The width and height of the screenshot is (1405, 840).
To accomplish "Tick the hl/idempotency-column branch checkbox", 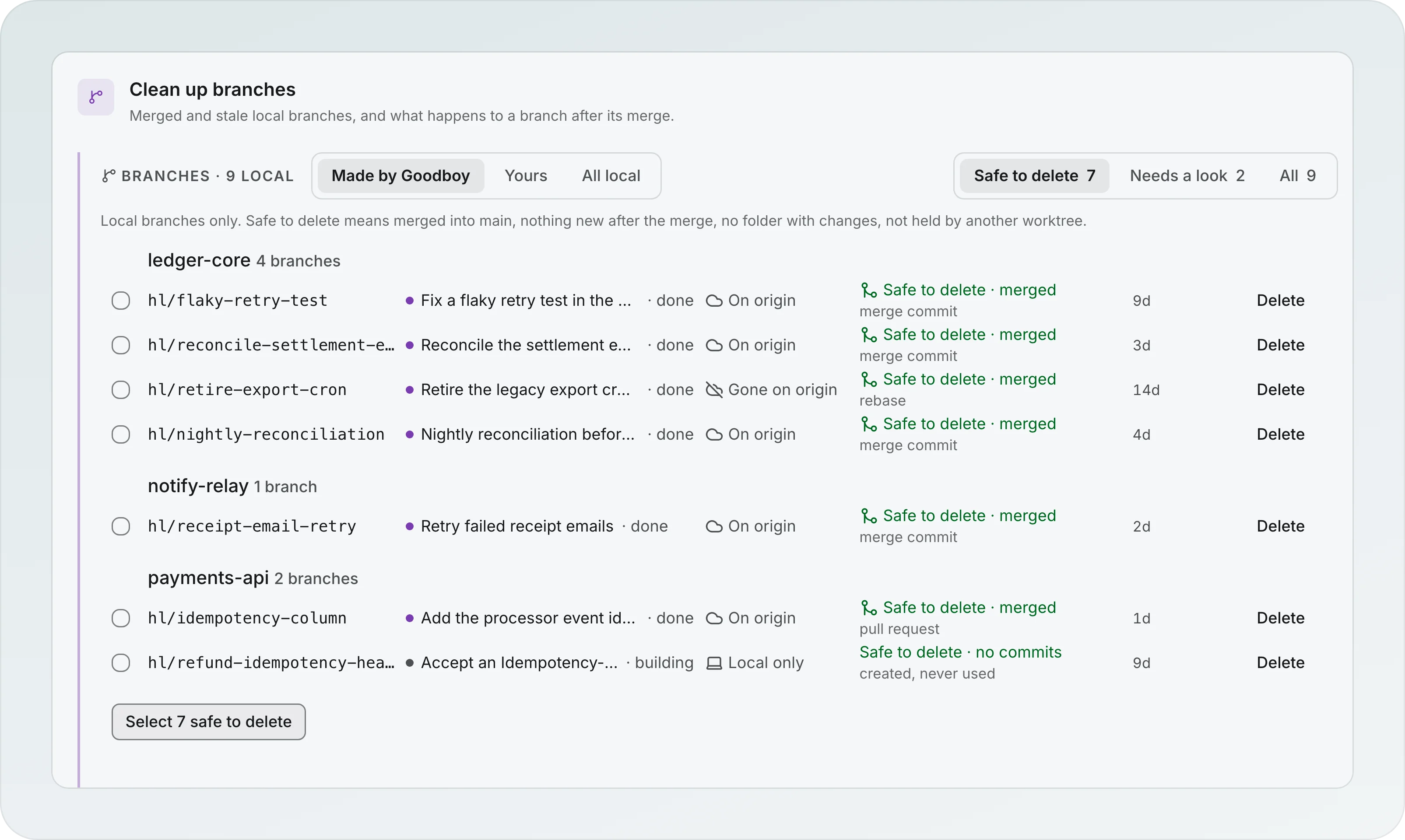I will click(x=121, y=618).
